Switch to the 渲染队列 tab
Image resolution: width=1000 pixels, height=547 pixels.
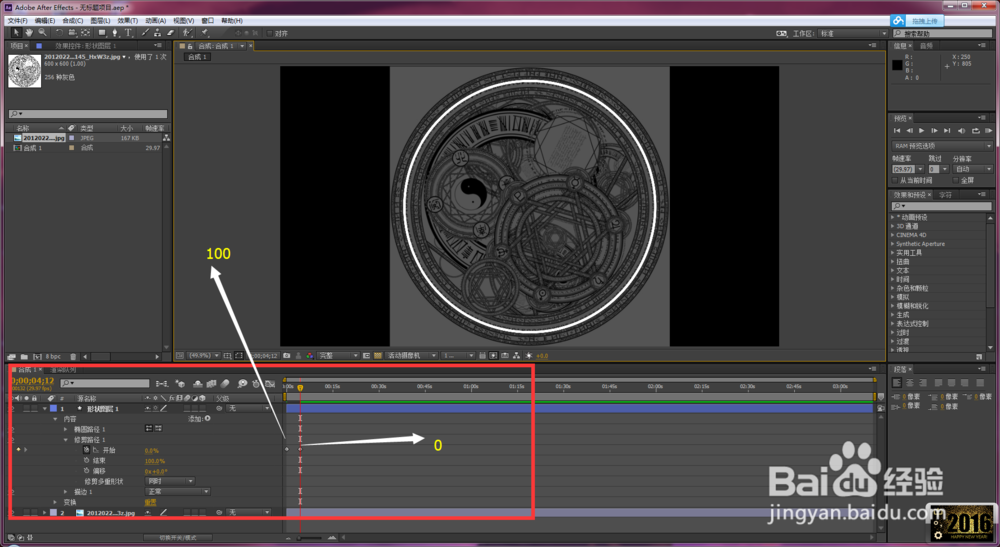click(x=63, y=370)
